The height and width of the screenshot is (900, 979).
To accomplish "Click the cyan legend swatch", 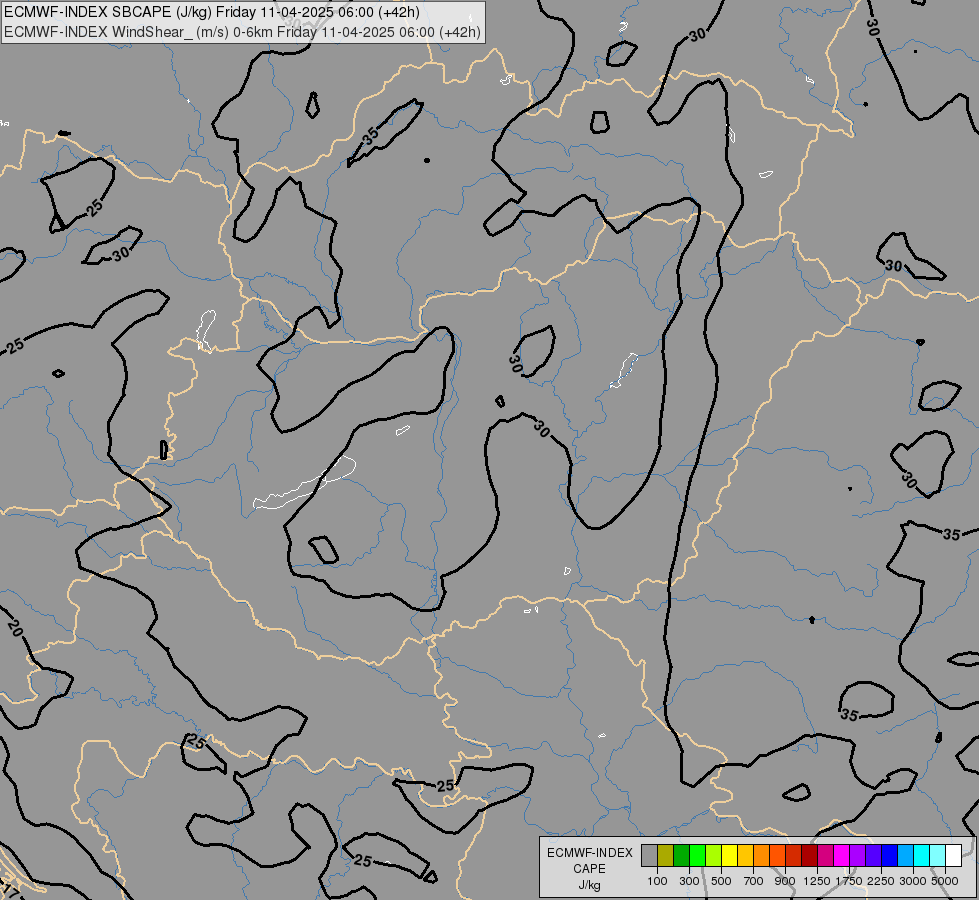I will click(922, 856).
